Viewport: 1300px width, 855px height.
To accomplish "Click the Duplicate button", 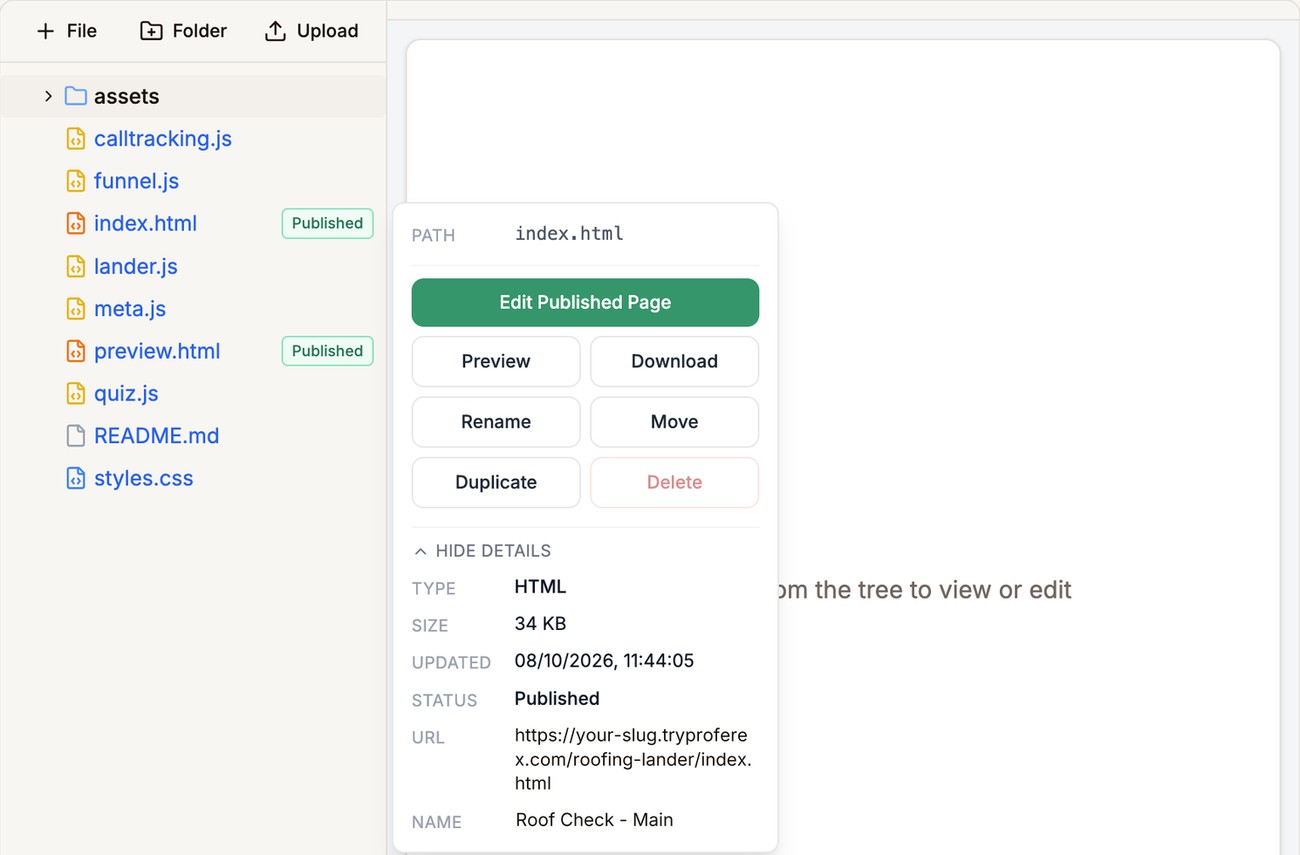I will pyautogui.click(x=496, y=482).
